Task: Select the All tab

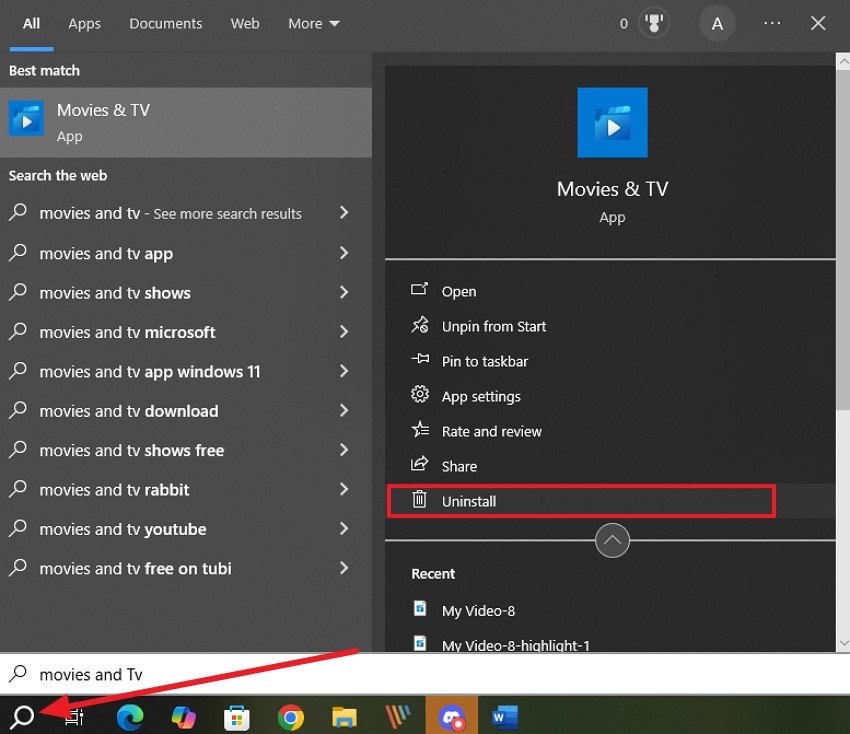Action: click(31, 23)
